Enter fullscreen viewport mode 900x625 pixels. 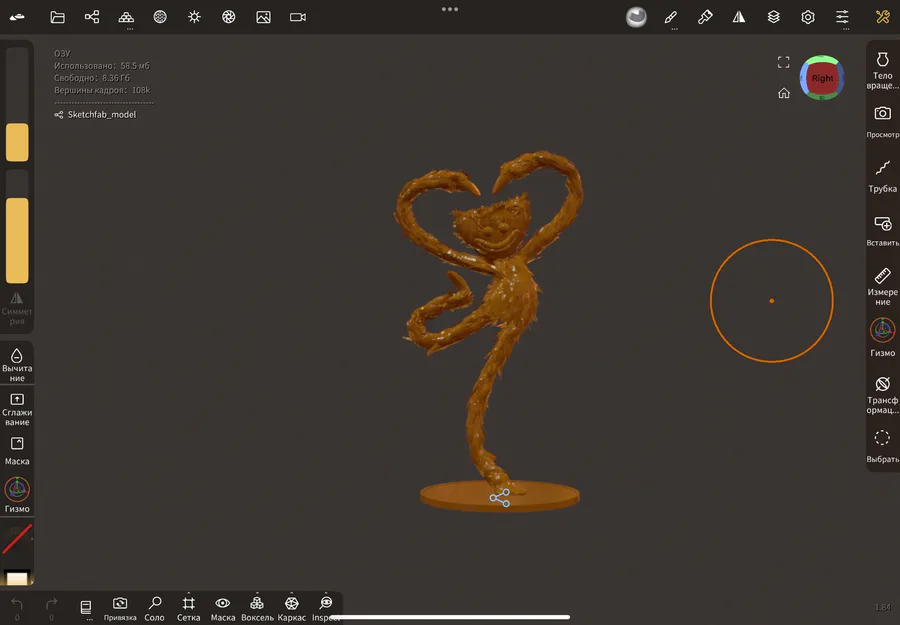point(783,62)
